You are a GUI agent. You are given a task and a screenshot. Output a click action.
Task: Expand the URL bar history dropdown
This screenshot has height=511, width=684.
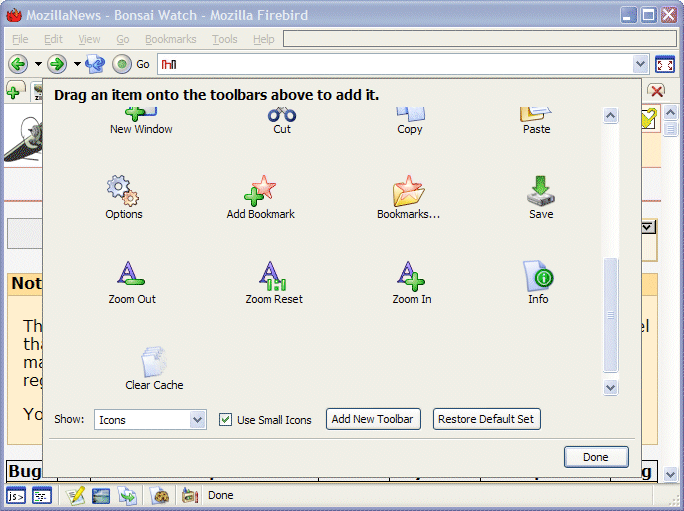pos(641,64)
